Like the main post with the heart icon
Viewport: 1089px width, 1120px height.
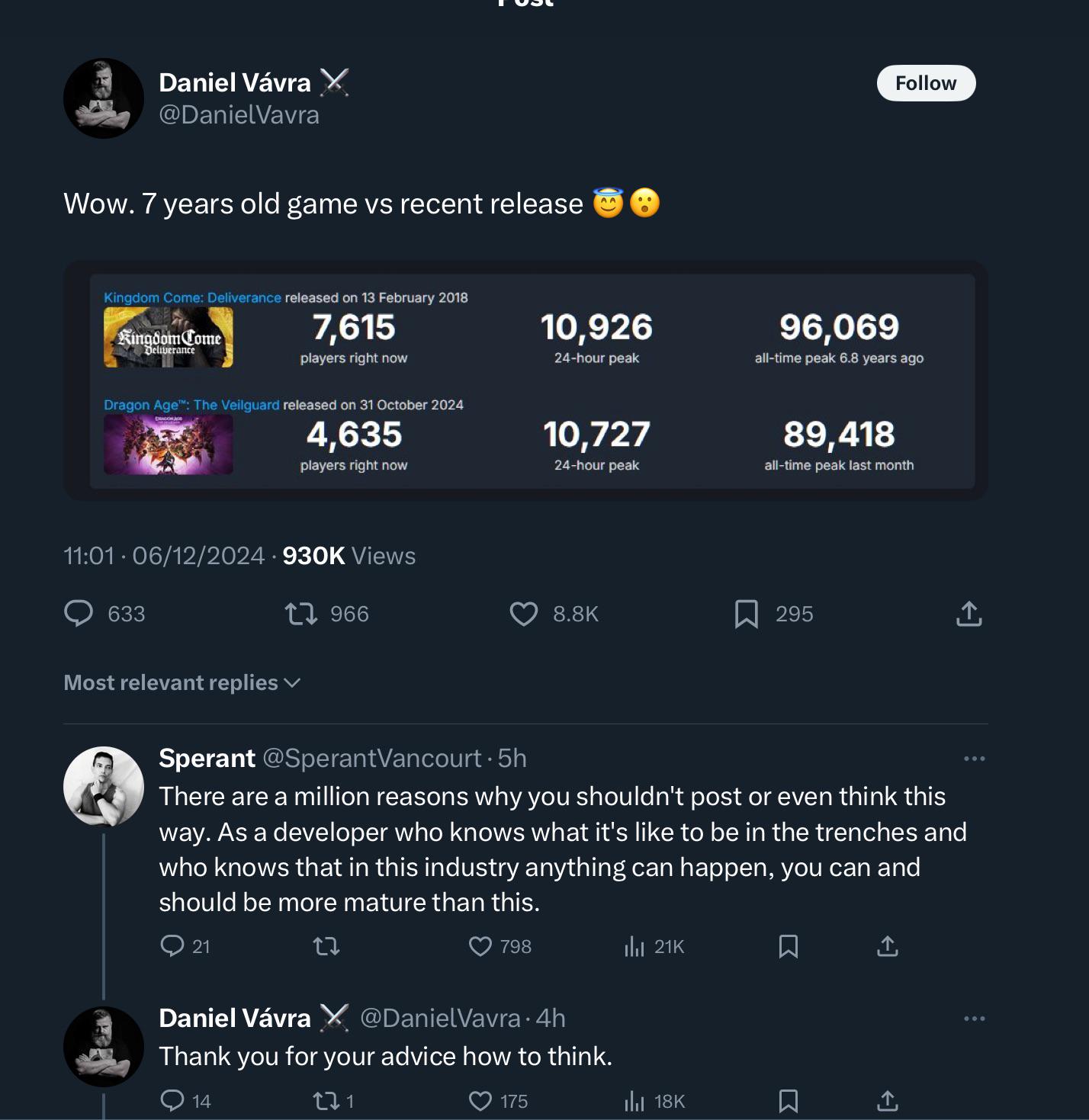point(524,614)
